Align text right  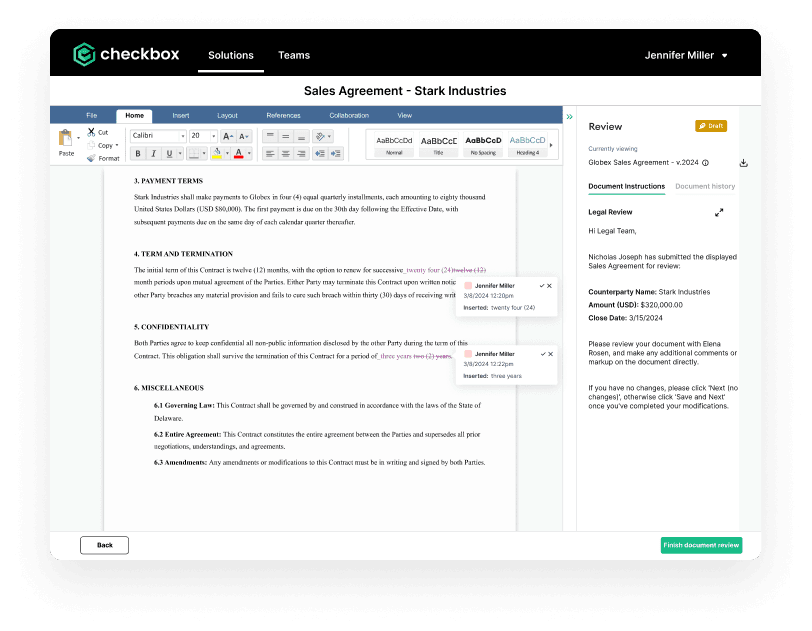(301, 153)
